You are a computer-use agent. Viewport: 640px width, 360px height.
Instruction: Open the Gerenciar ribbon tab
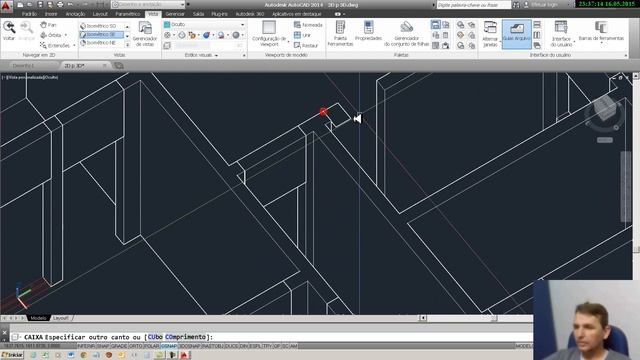click(x=175, y=14)
